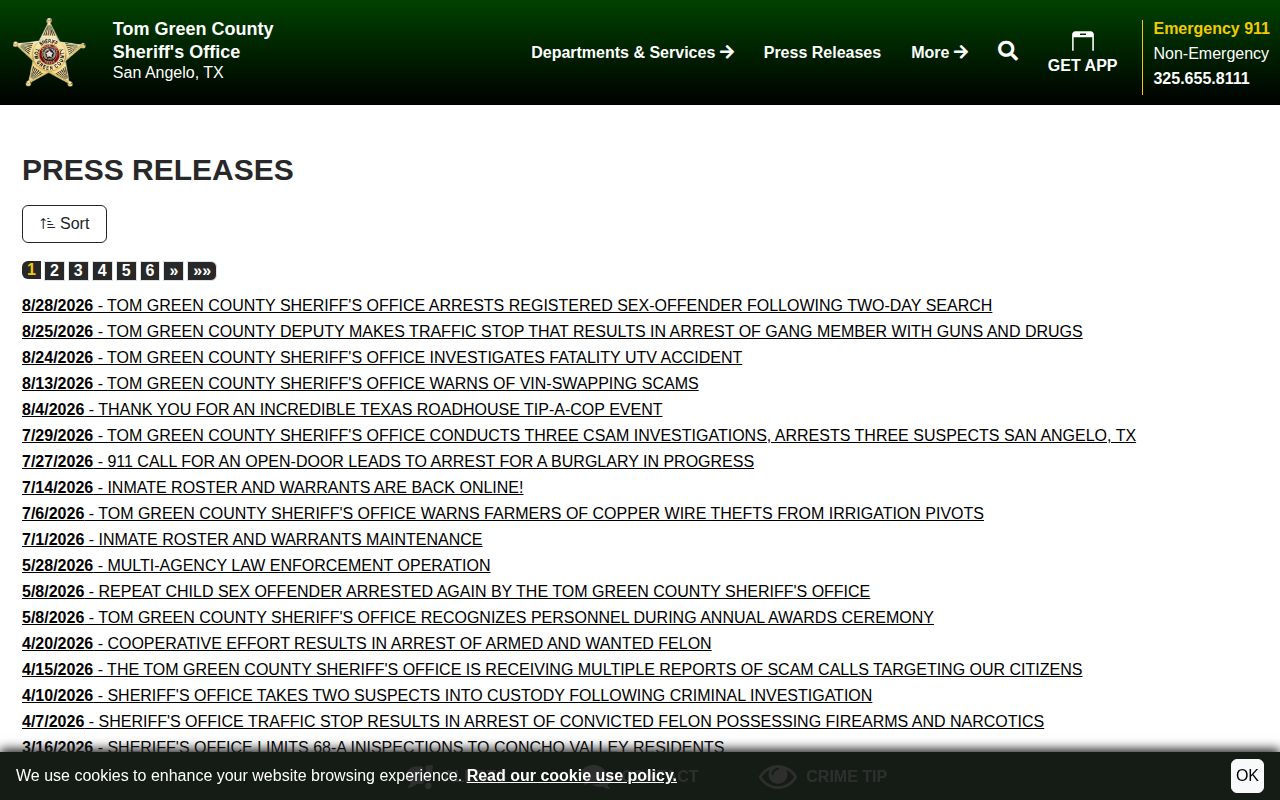1280x800 pixels.
Task: Read our cookie use policy link
Action: pos(571,776)
